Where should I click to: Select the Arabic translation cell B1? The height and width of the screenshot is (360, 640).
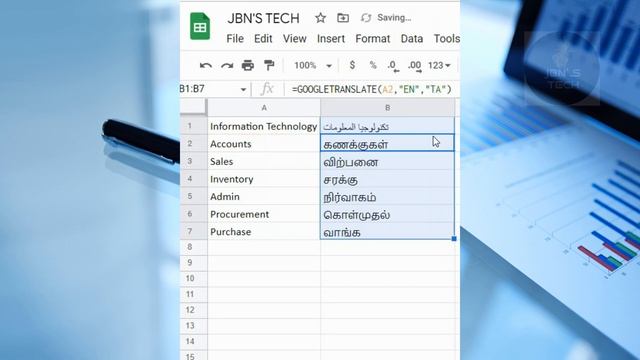click(x=387, y=126)
